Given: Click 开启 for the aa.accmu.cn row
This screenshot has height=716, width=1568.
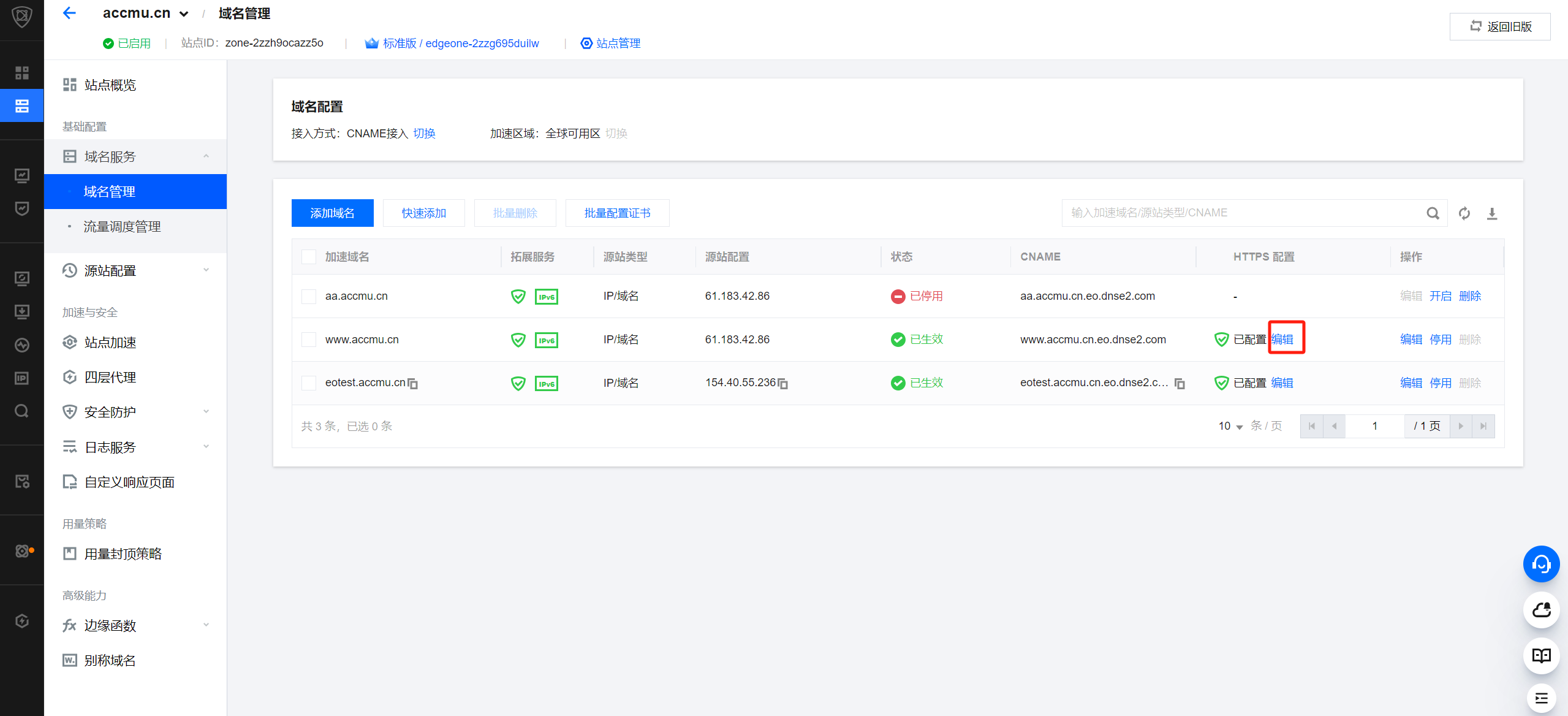Looking at the screenshot, I should pyautogui.click(x=1441, y=296).
